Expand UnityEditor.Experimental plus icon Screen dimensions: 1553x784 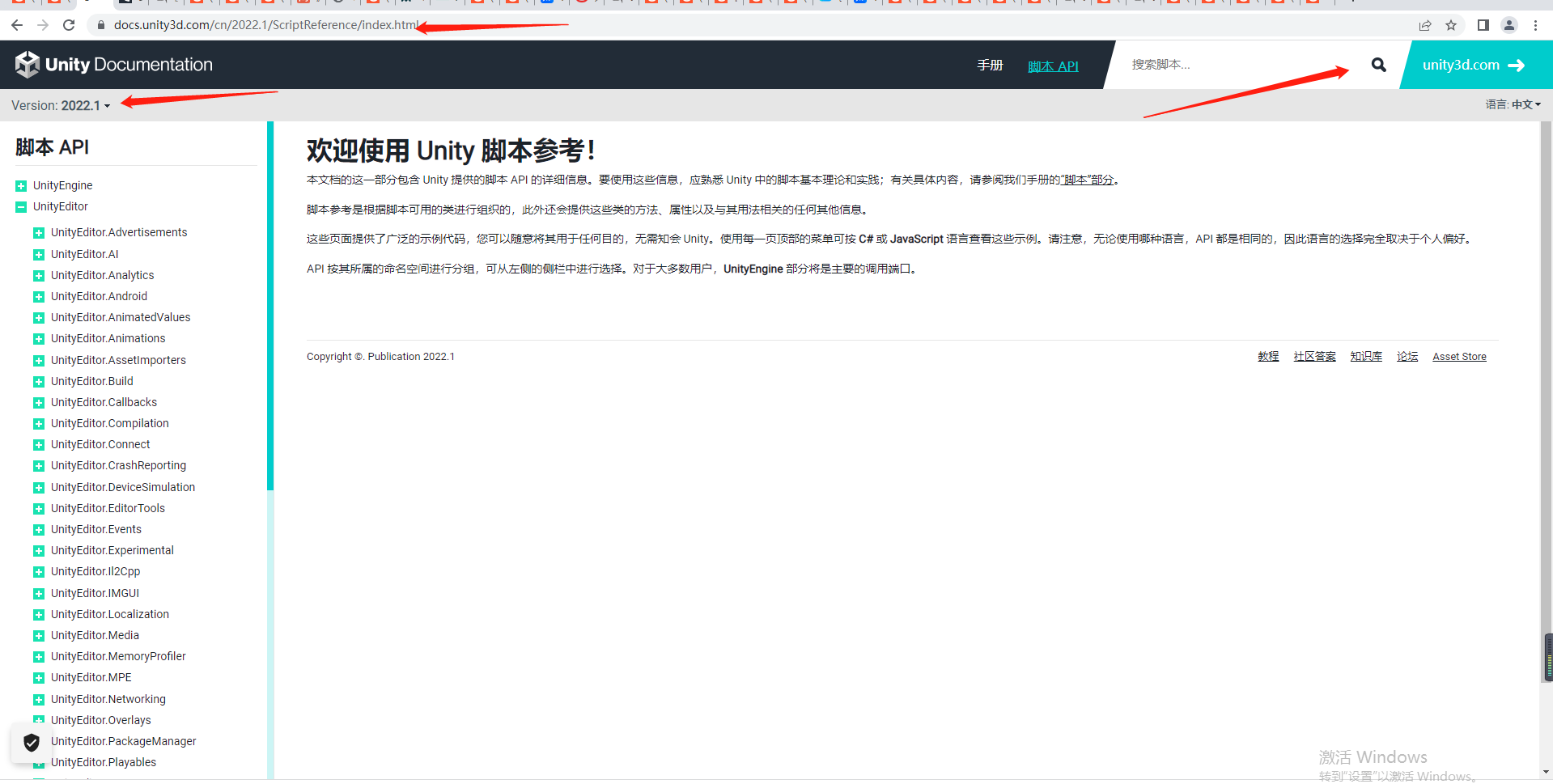[38, 551]
